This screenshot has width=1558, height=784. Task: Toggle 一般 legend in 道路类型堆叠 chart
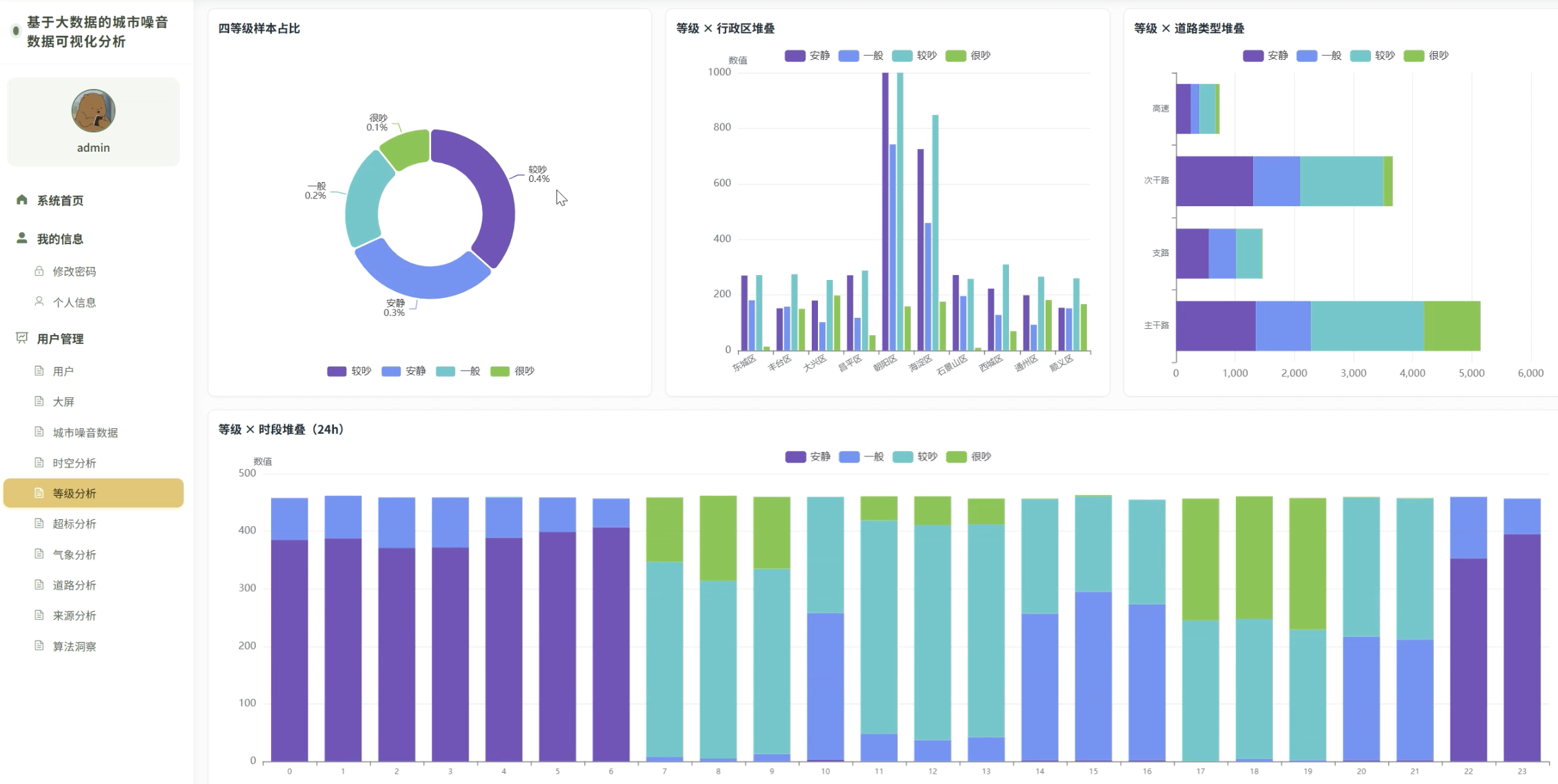click(1319, 55)
